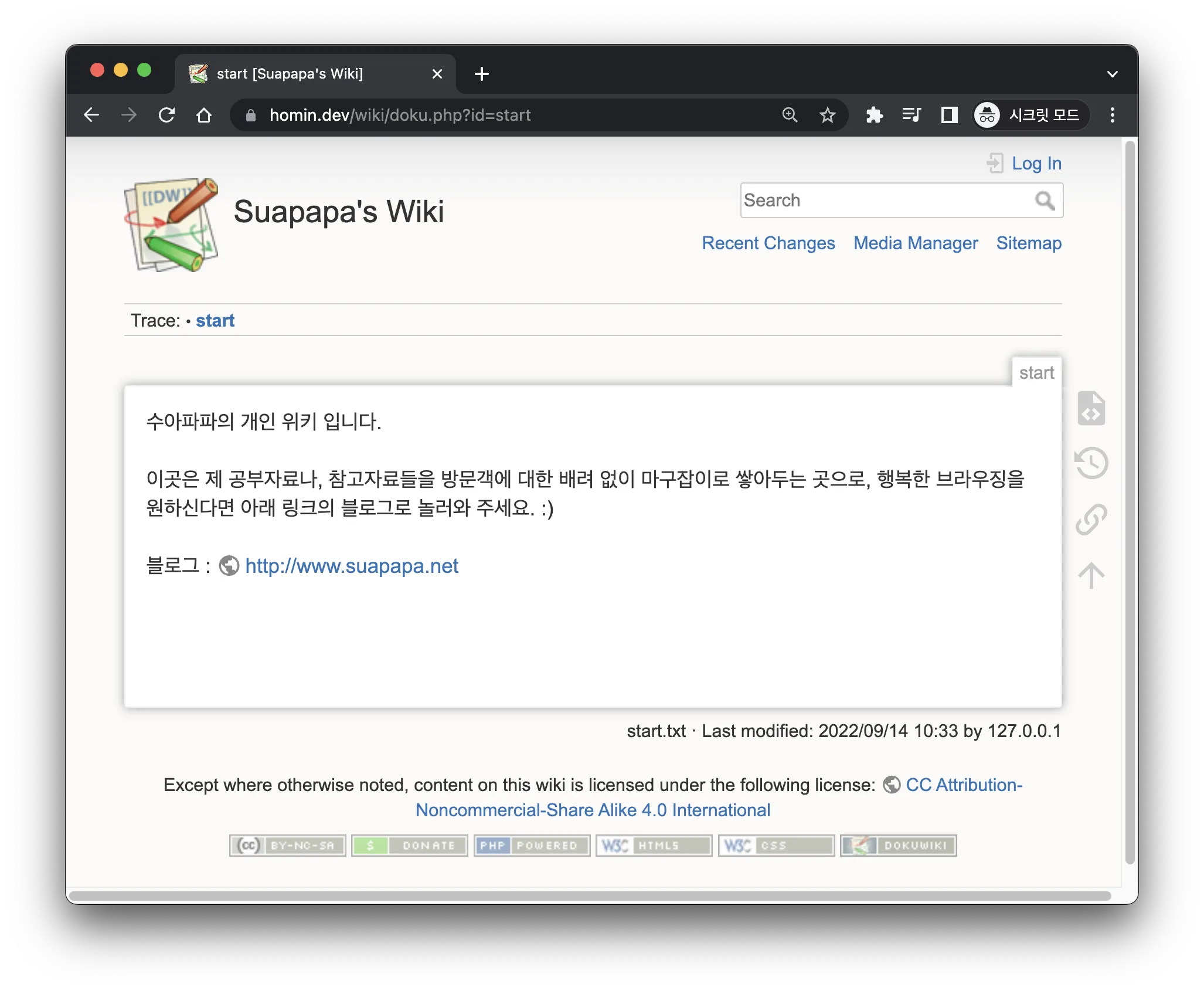
Task: Open Old revisions clock icon
Action: 1091,463
